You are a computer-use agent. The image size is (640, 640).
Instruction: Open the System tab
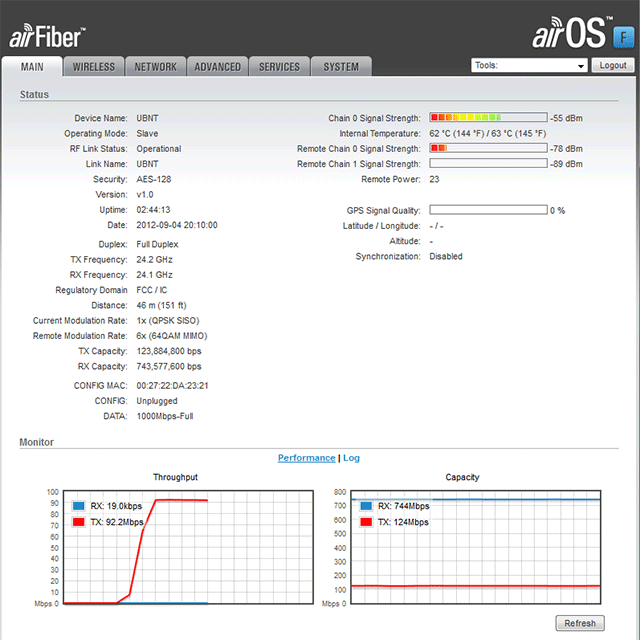(x=341, y=67)
